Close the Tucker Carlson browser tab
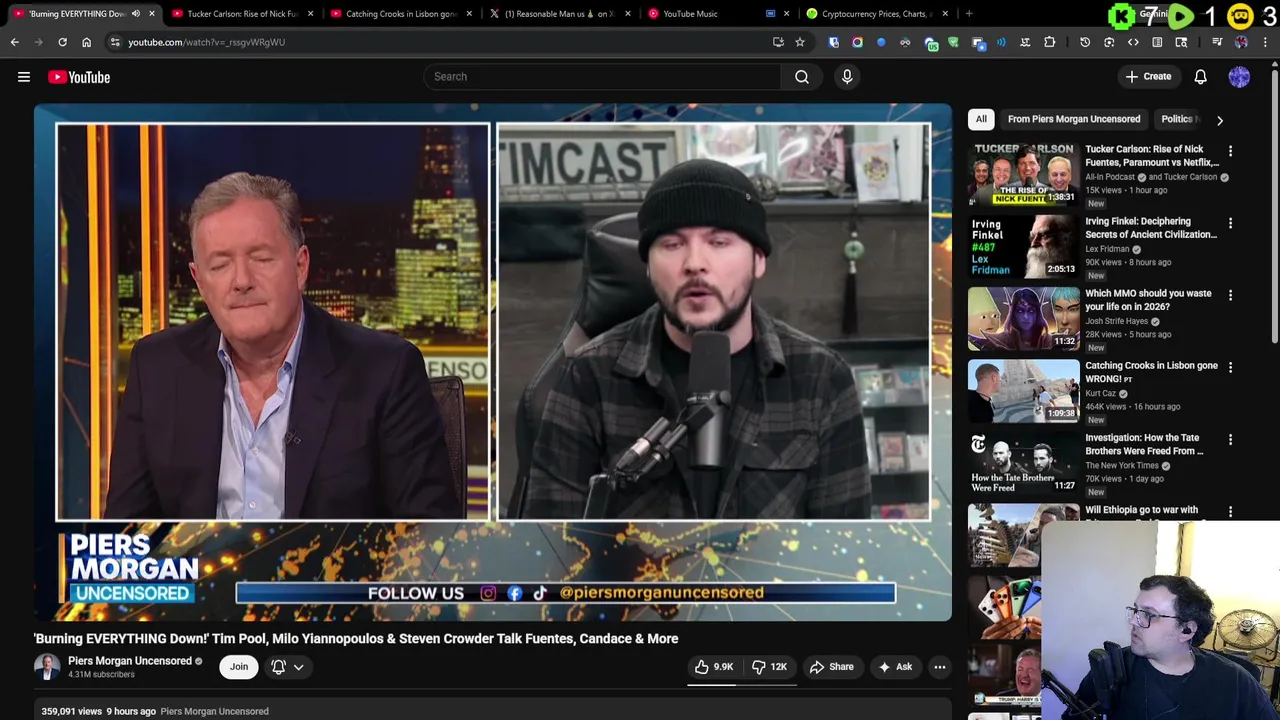Screen dimensions: 1280x720 311,14
